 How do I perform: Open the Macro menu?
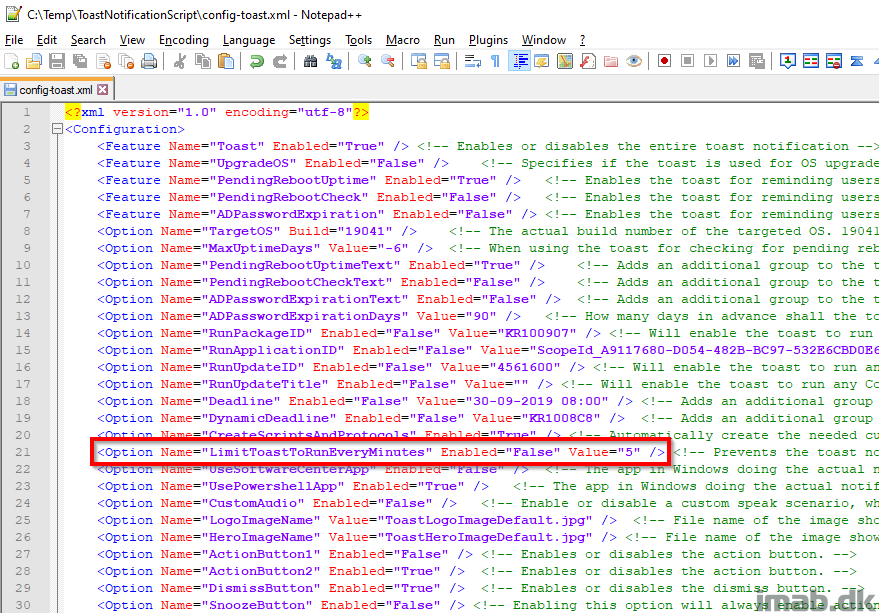click(x=403, y=40)
